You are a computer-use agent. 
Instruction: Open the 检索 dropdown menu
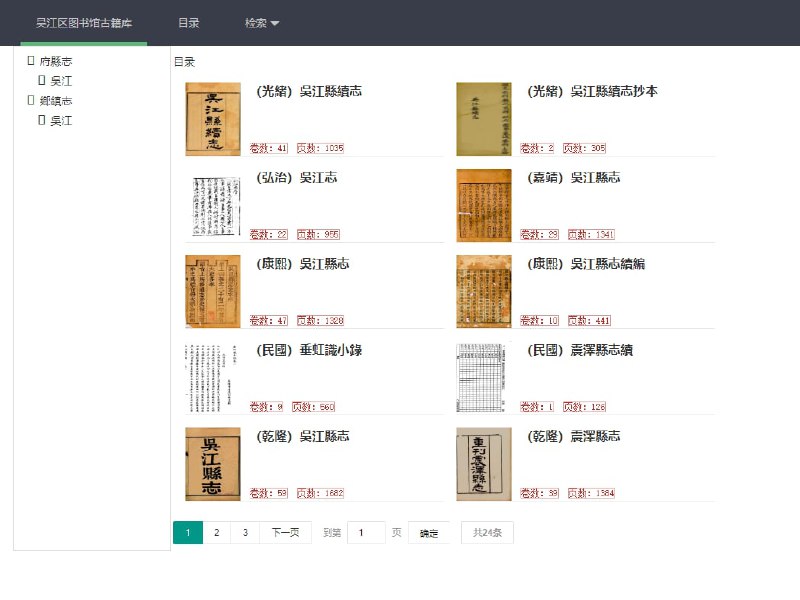[262, 23]
